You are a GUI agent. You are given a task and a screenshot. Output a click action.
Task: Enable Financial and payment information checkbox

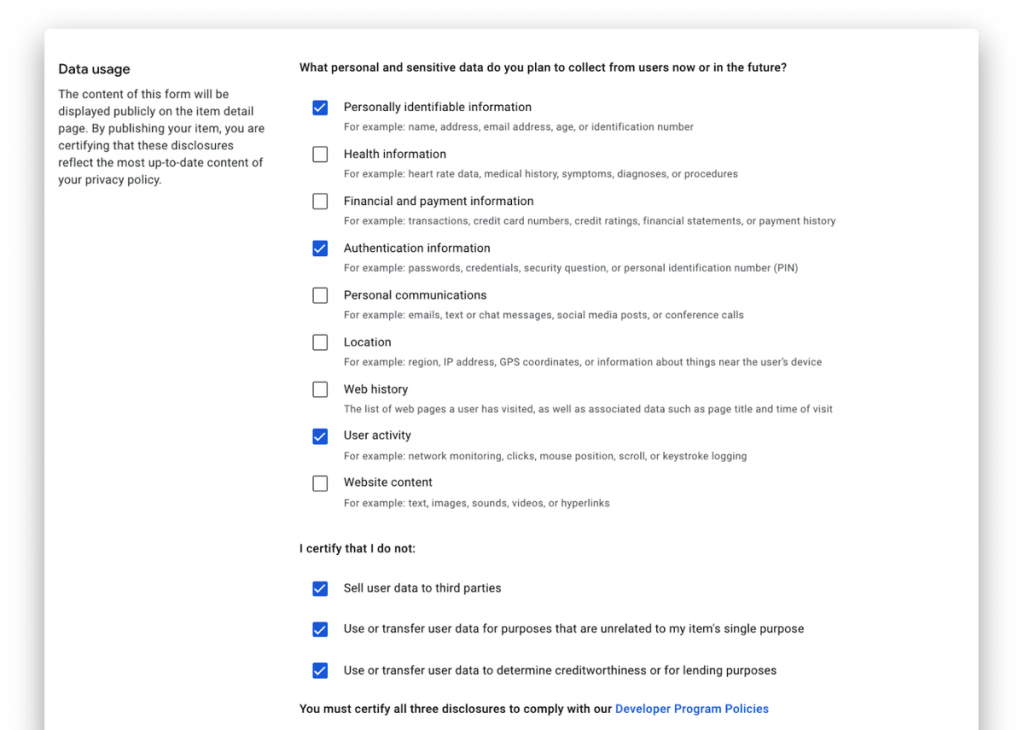[x=320, y=201]
